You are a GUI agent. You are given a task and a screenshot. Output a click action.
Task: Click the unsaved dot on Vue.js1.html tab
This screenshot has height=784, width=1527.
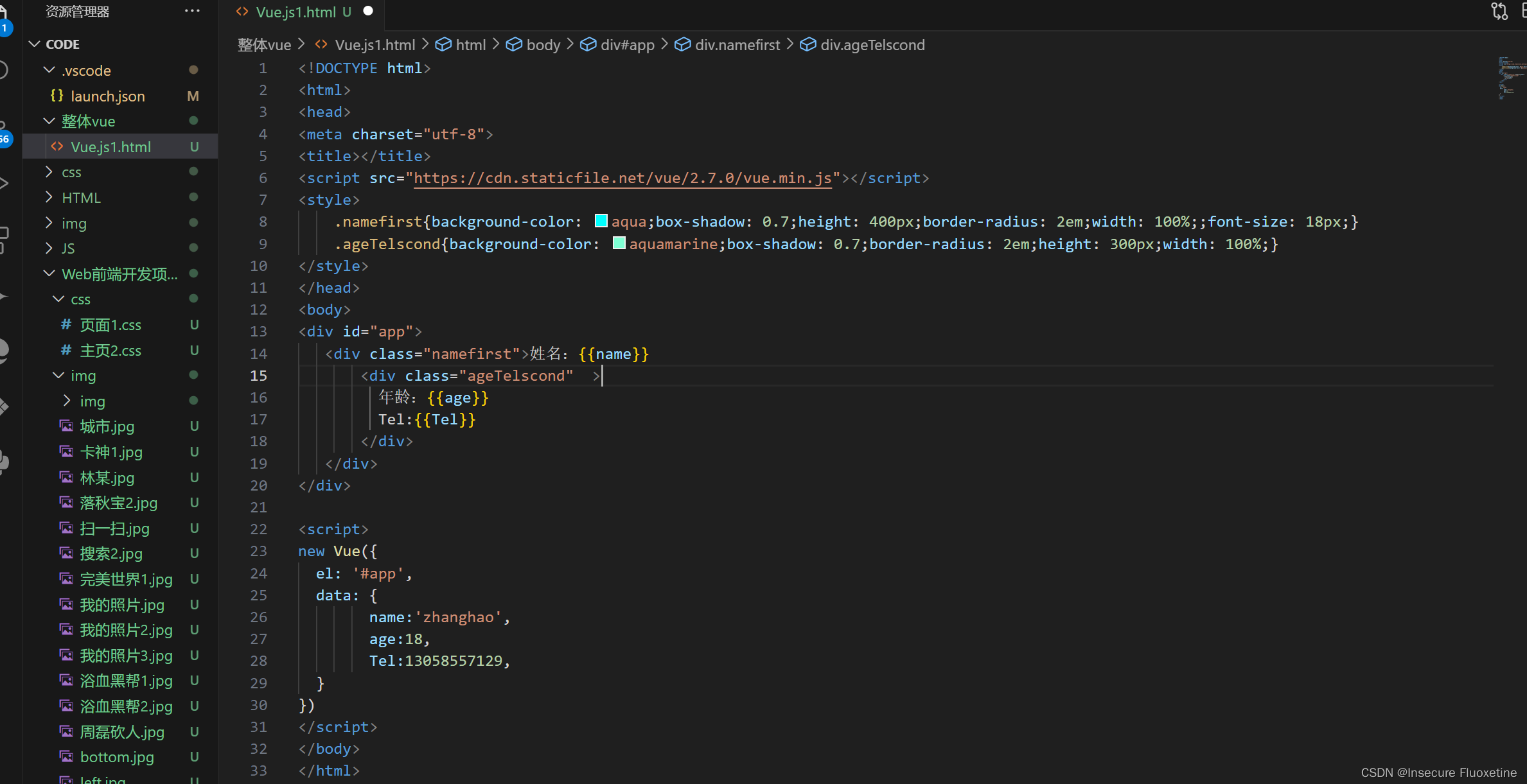coord(368,11)
